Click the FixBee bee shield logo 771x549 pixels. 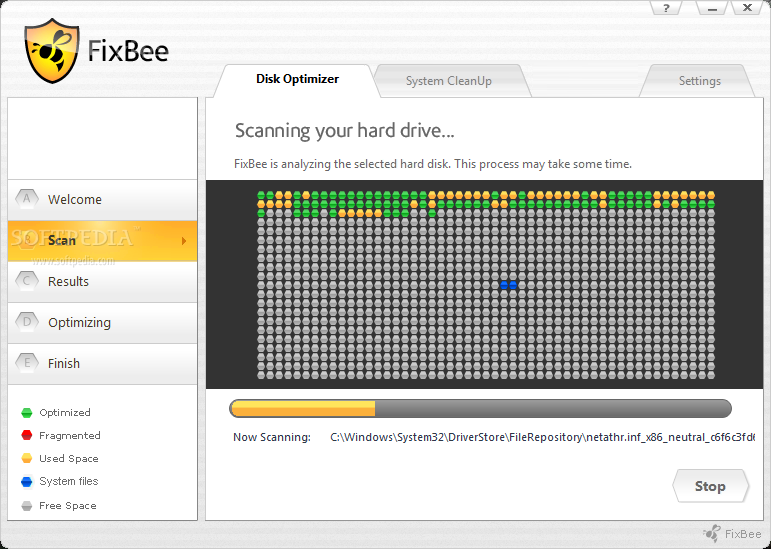[52, 51]
